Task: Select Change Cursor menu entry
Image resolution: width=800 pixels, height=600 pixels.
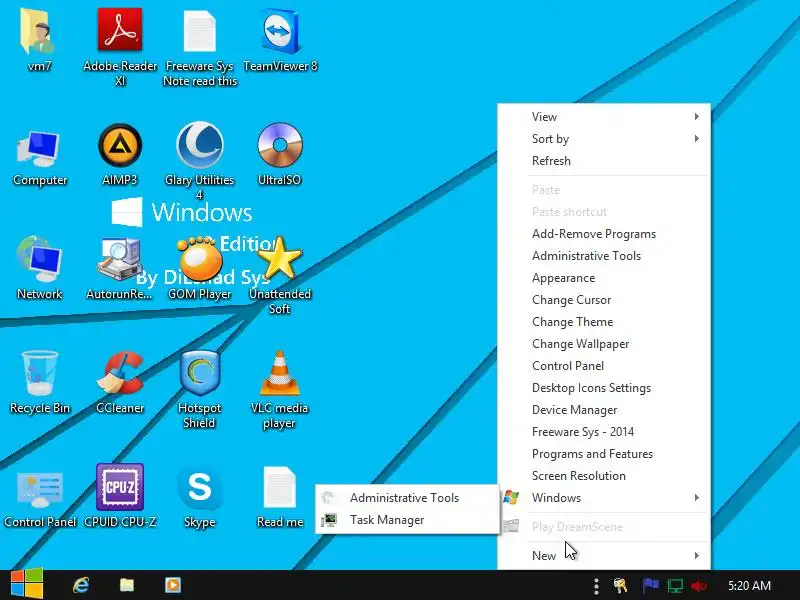Action: click(x=604, y=299)
